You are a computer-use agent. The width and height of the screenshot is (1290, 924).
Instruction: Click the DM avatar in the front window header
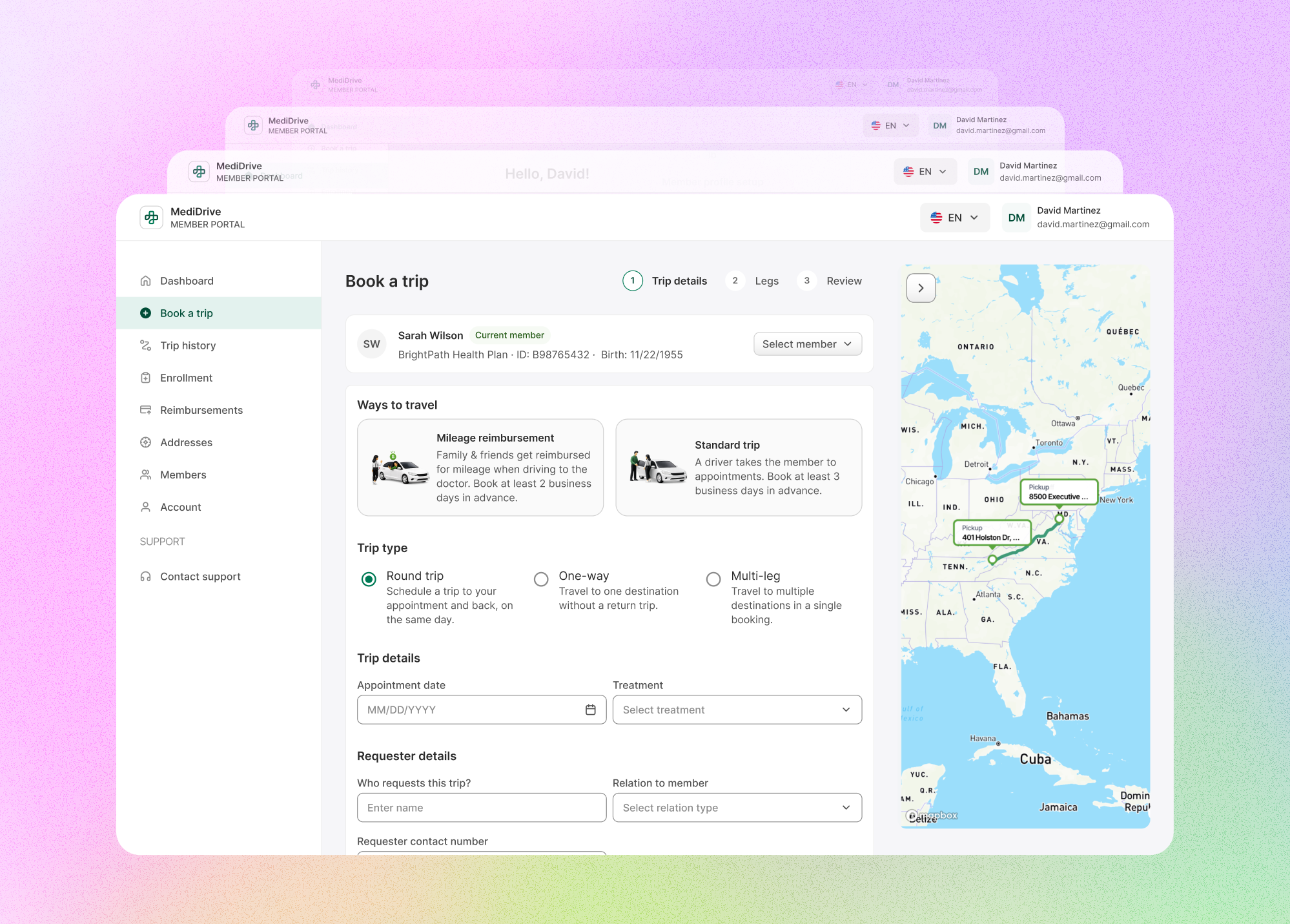coord(1016,218)
